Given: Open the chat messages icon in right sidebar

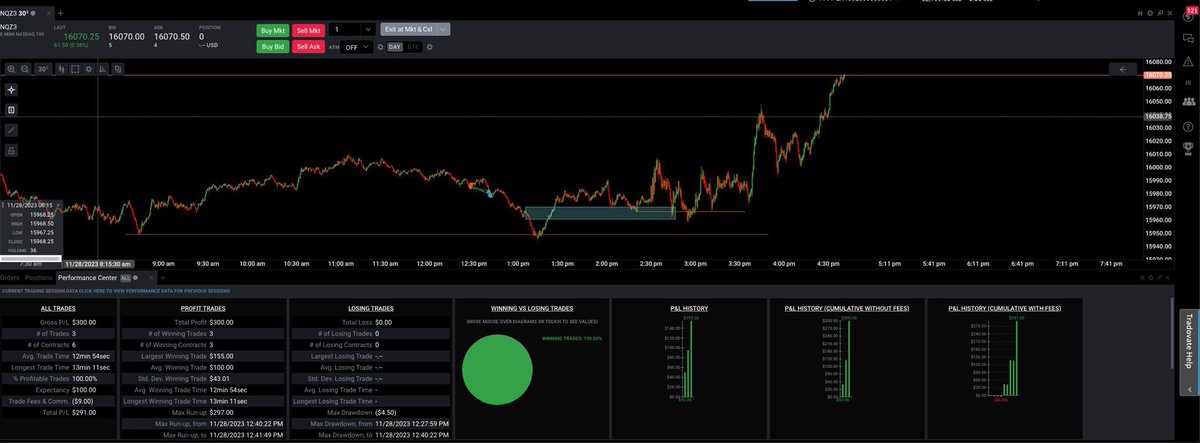Looking at the screenshot, I should [x=1188, y=39].
